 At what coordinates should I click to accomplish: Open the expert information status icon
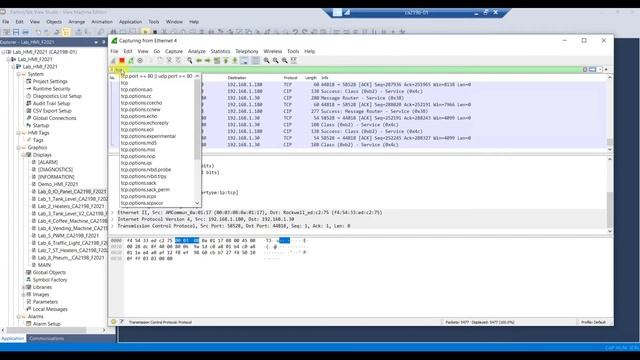(x=113, y=322)
